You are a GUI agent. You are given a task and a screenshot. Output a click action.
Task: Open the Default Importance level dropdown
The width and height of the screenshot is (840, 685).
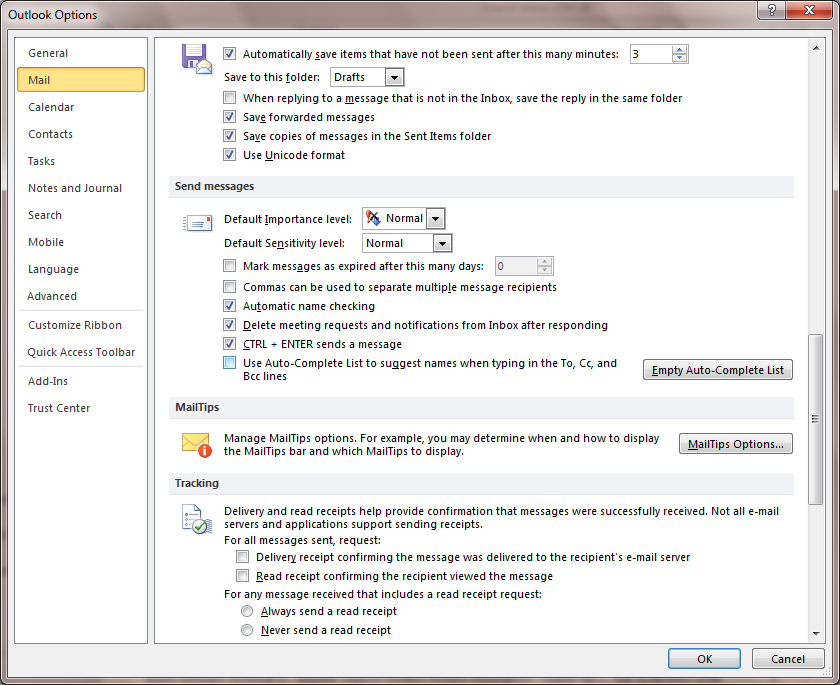point(435,218)
